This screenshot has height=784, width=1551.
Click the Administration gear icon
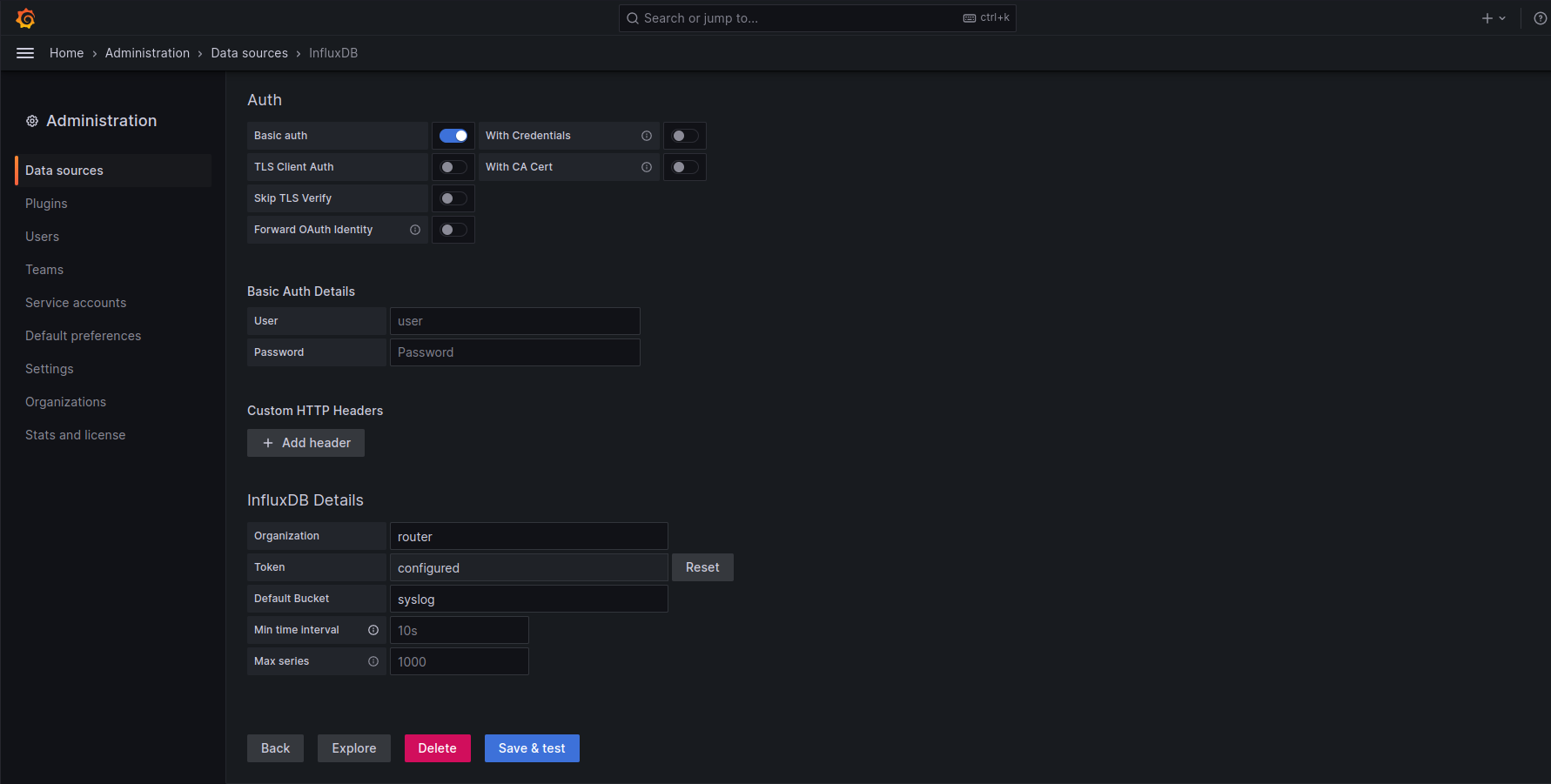click(x=32, y=121)
